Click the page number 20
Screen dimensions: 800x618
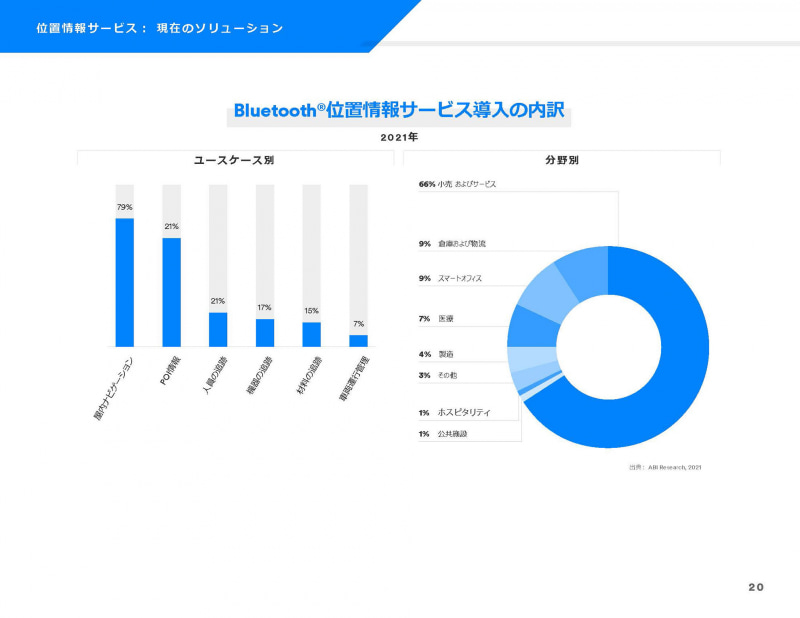tap(756, 587)
